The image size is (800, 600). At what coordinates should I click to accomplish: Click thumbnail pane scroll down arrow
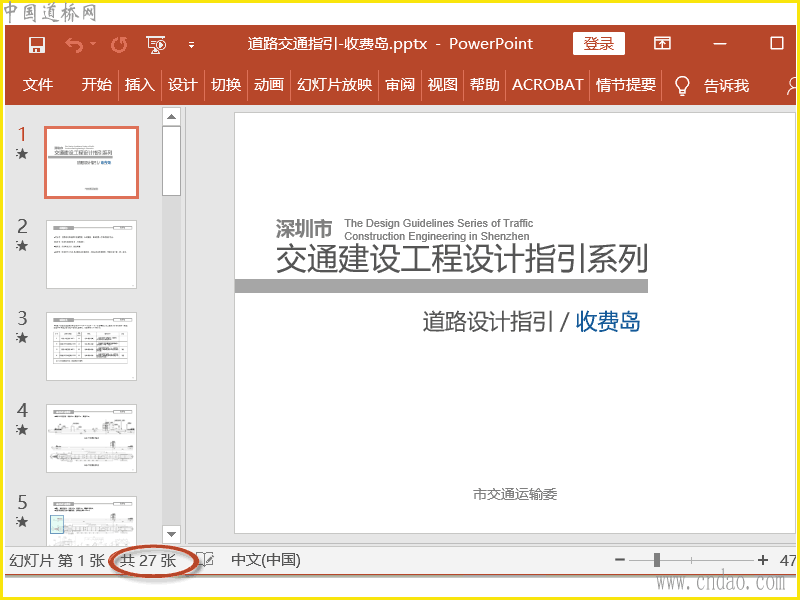coord(171,534)
